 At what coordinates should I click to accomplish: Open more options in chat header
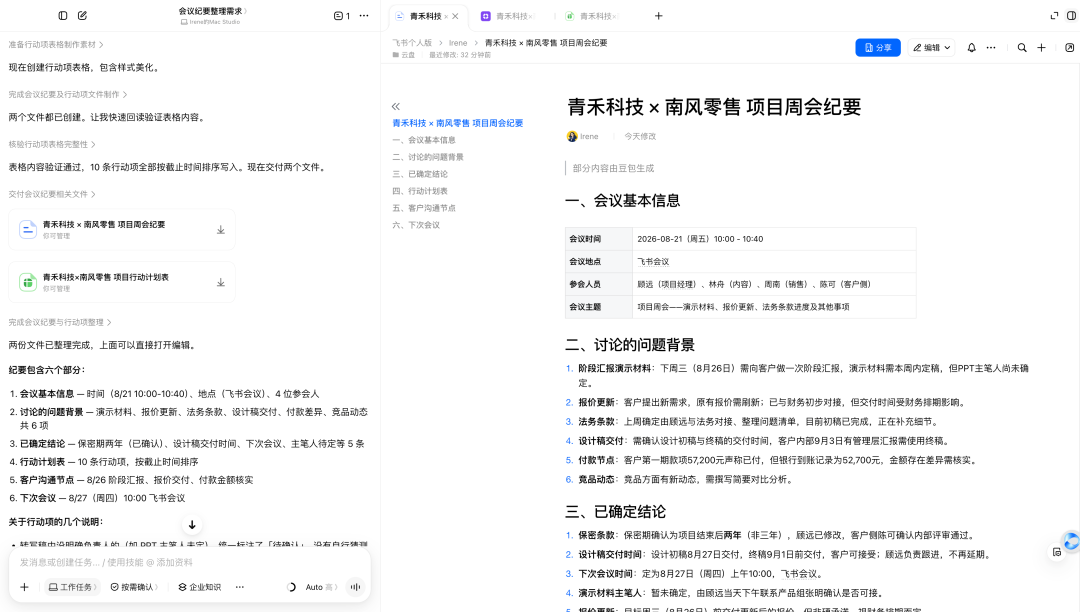pyautogui.click(x=364, y=15)
